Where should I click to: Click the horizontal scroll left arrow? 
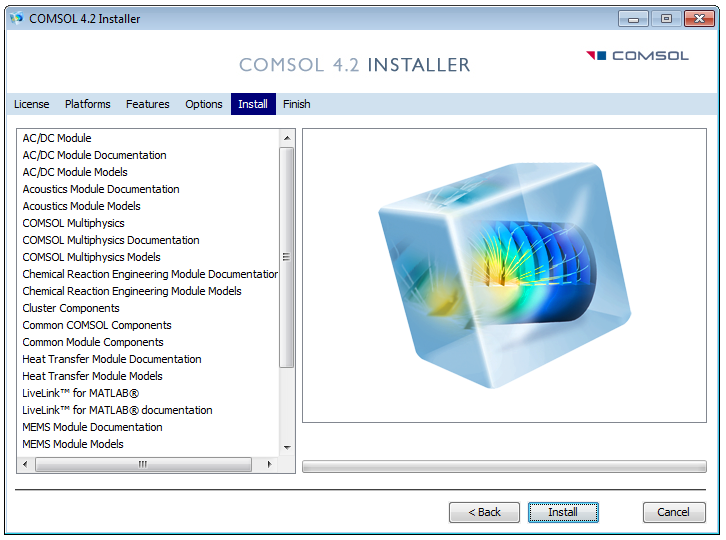(25, 464)
